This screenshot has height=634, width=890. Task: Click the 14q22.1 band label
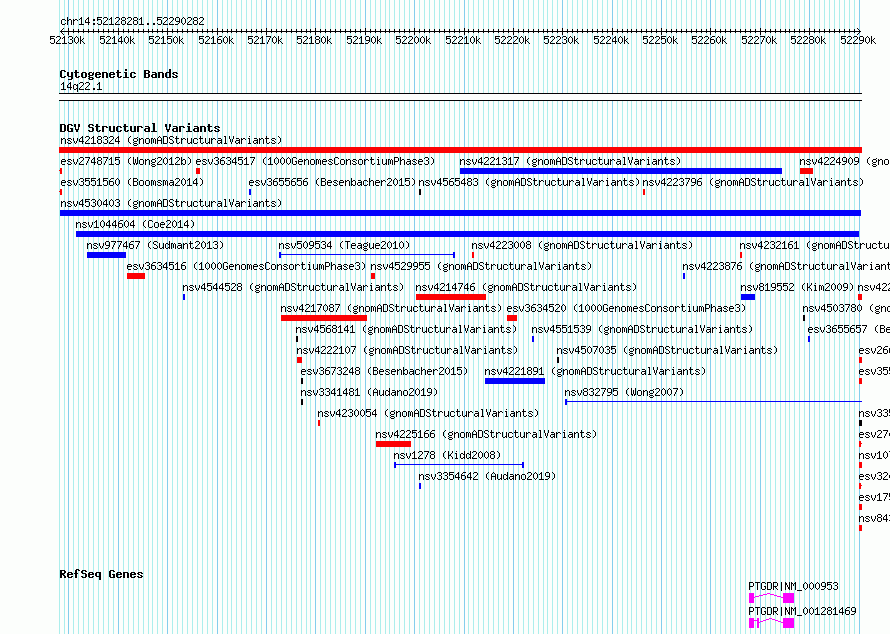[x=81, y=86]
